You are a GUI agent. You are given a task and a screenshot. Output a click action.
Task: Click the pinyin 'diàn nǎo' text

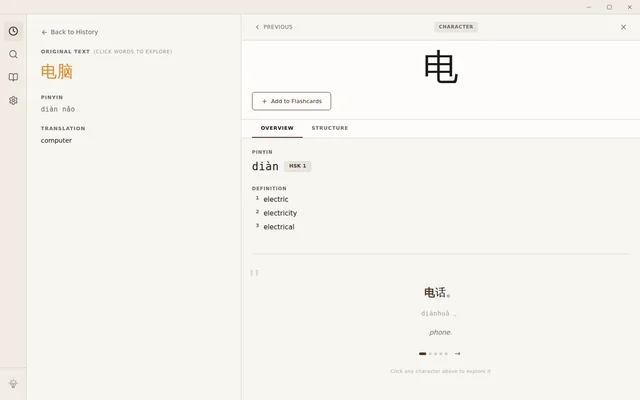(x=58, y=109)
